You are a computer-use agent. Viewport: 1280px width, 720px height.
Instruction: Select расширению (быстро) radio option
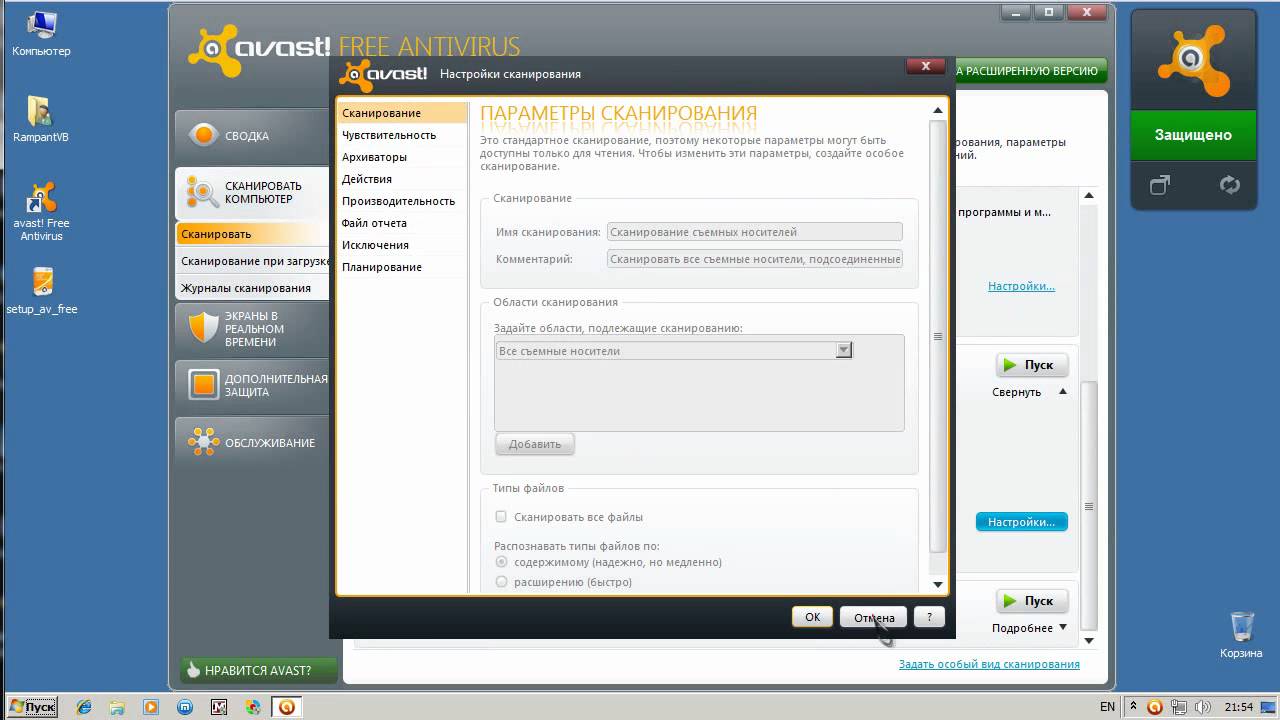pos(502,581)
